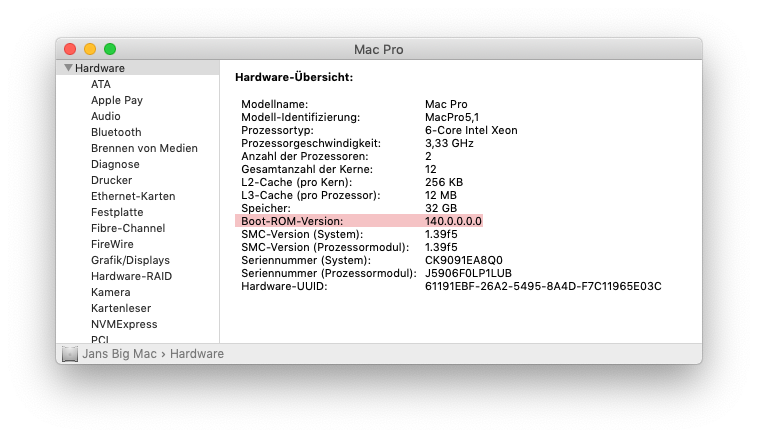The image size is (758, 438).
Task: Open Grafik/Displays section
Action: pos(130,260)
